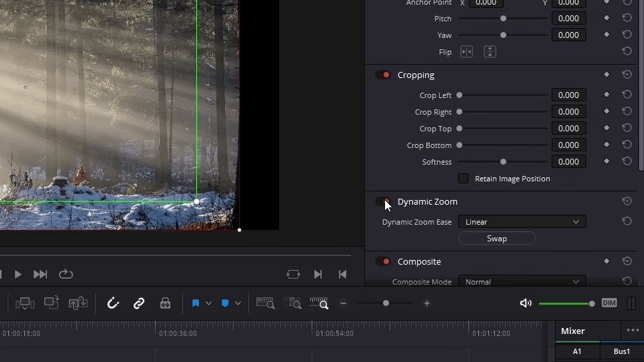This screenshot has width=644, height=362.
Task: Reset Dynamic Zoom Ease setting
Action: pos(627,221)
